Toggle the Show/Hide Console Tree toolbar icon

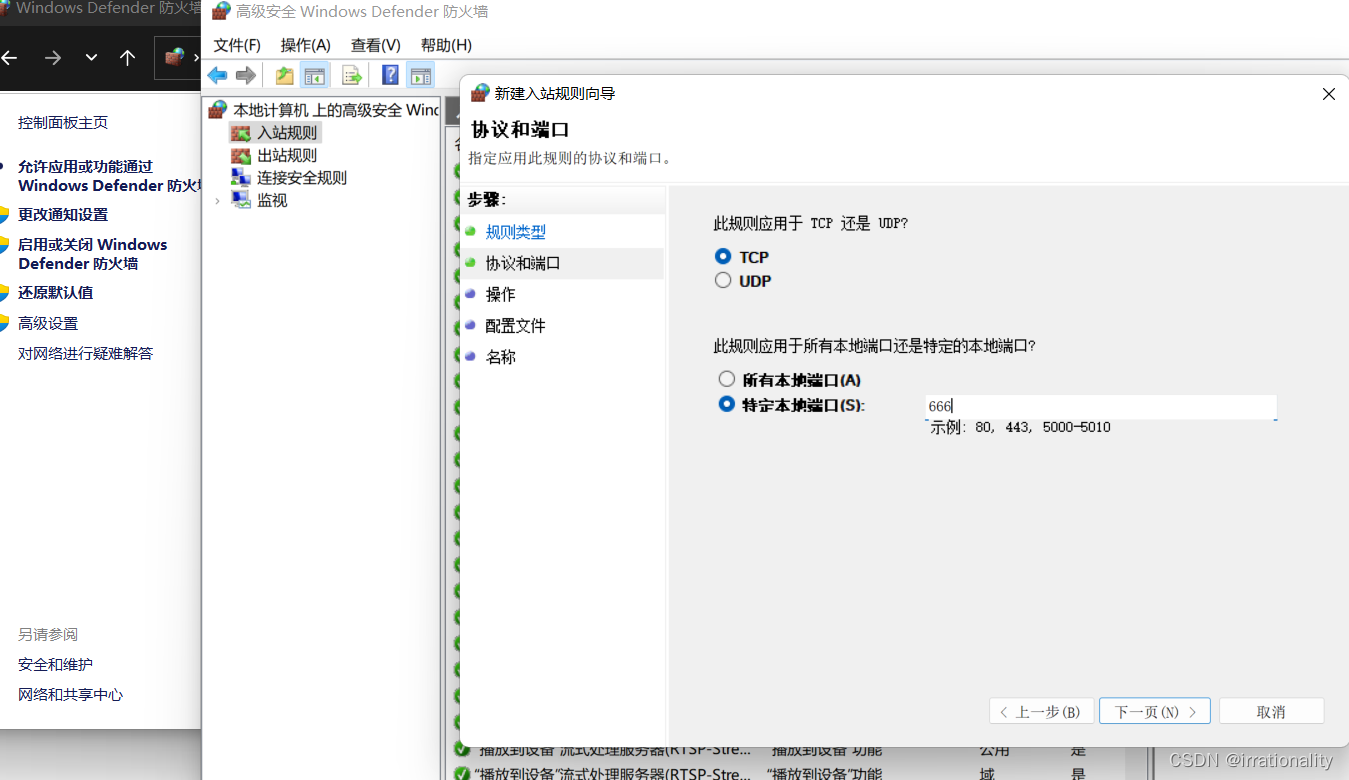[314, 74]
